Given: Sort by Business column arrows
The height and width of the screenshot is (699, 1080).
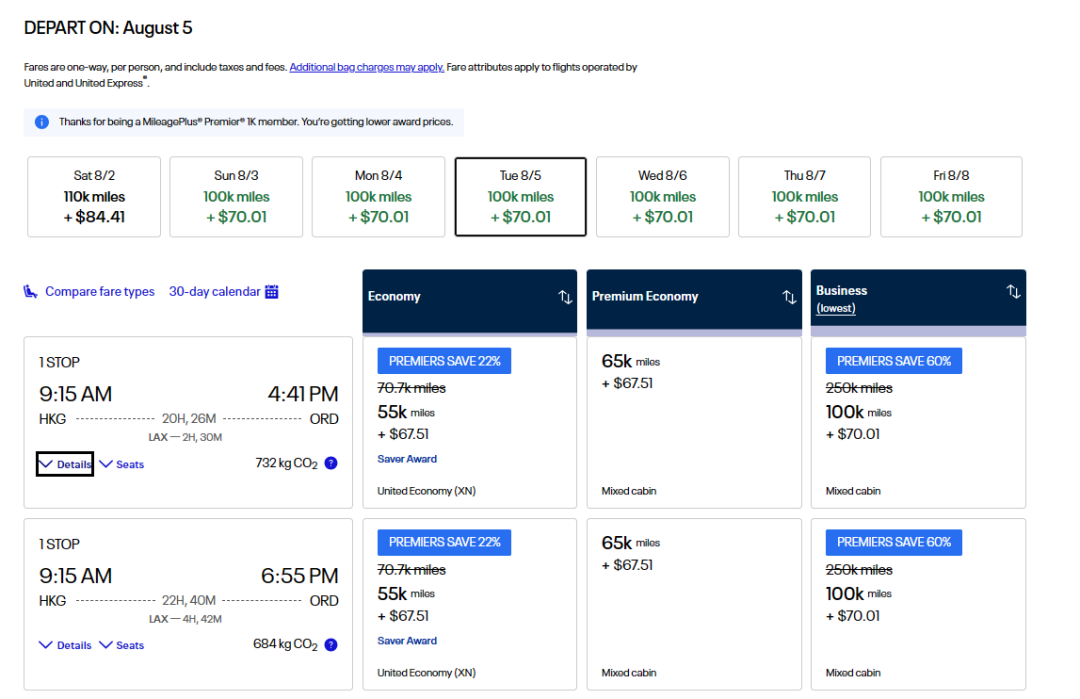Looking at the screenshot, I should coord(1013,291).
